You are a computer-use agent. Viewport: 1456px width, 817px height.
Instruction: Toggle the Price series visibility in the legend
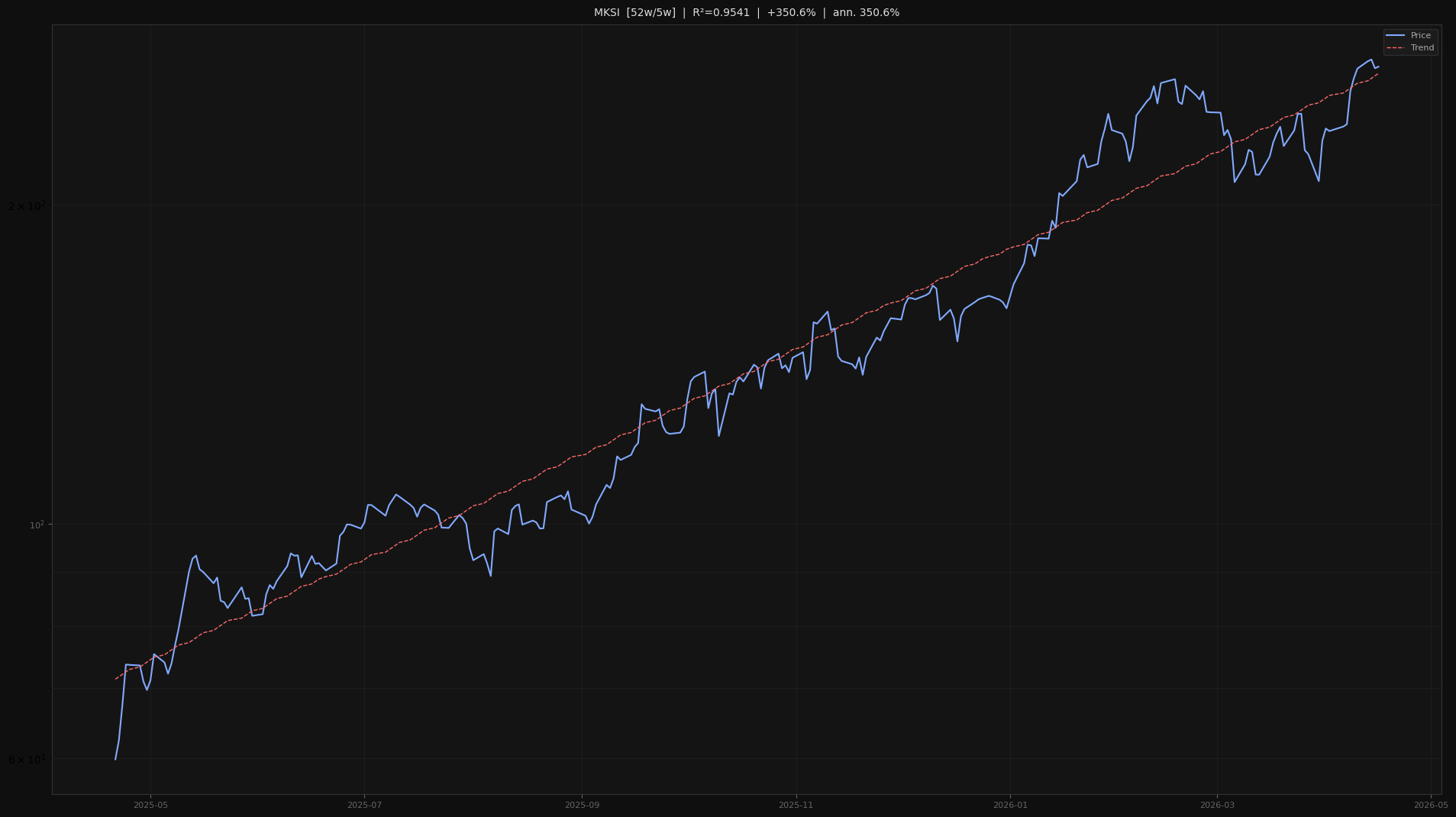coord(1421,35)
